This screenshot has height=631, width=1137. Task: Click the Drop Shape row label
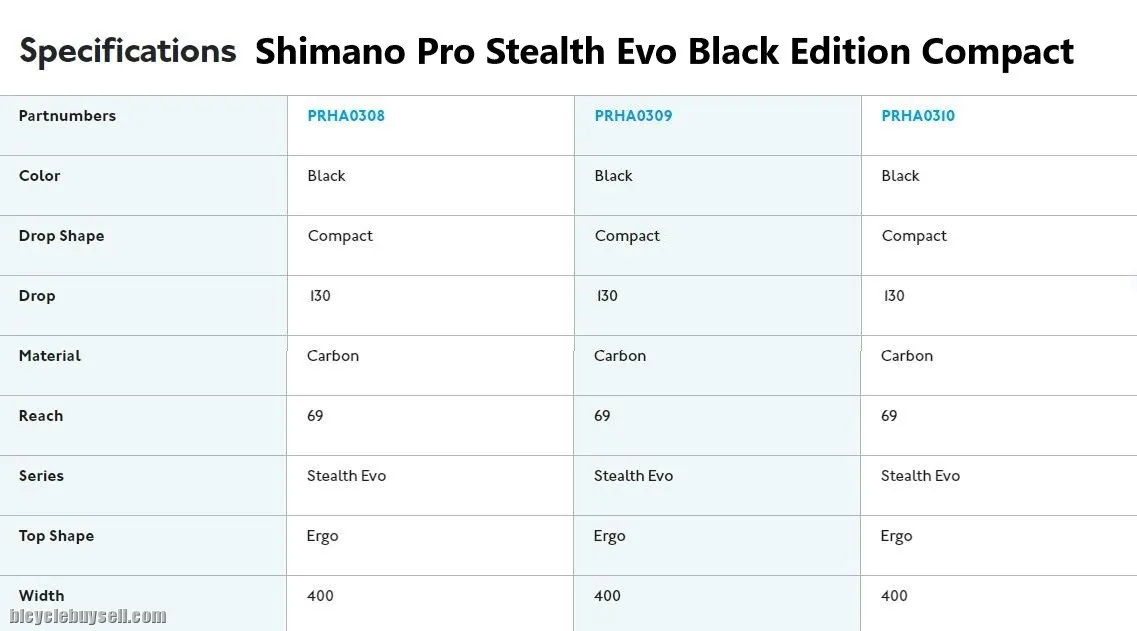61,236
